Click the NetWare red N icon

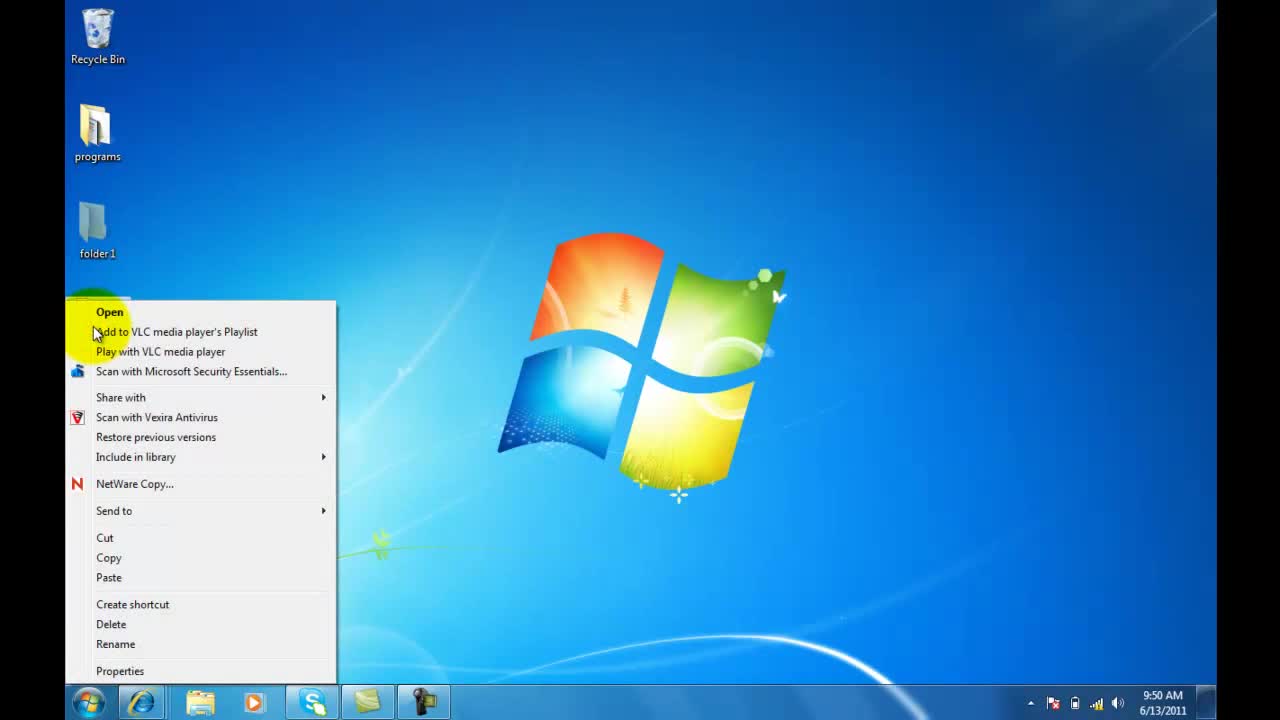[x=78, y=484]
